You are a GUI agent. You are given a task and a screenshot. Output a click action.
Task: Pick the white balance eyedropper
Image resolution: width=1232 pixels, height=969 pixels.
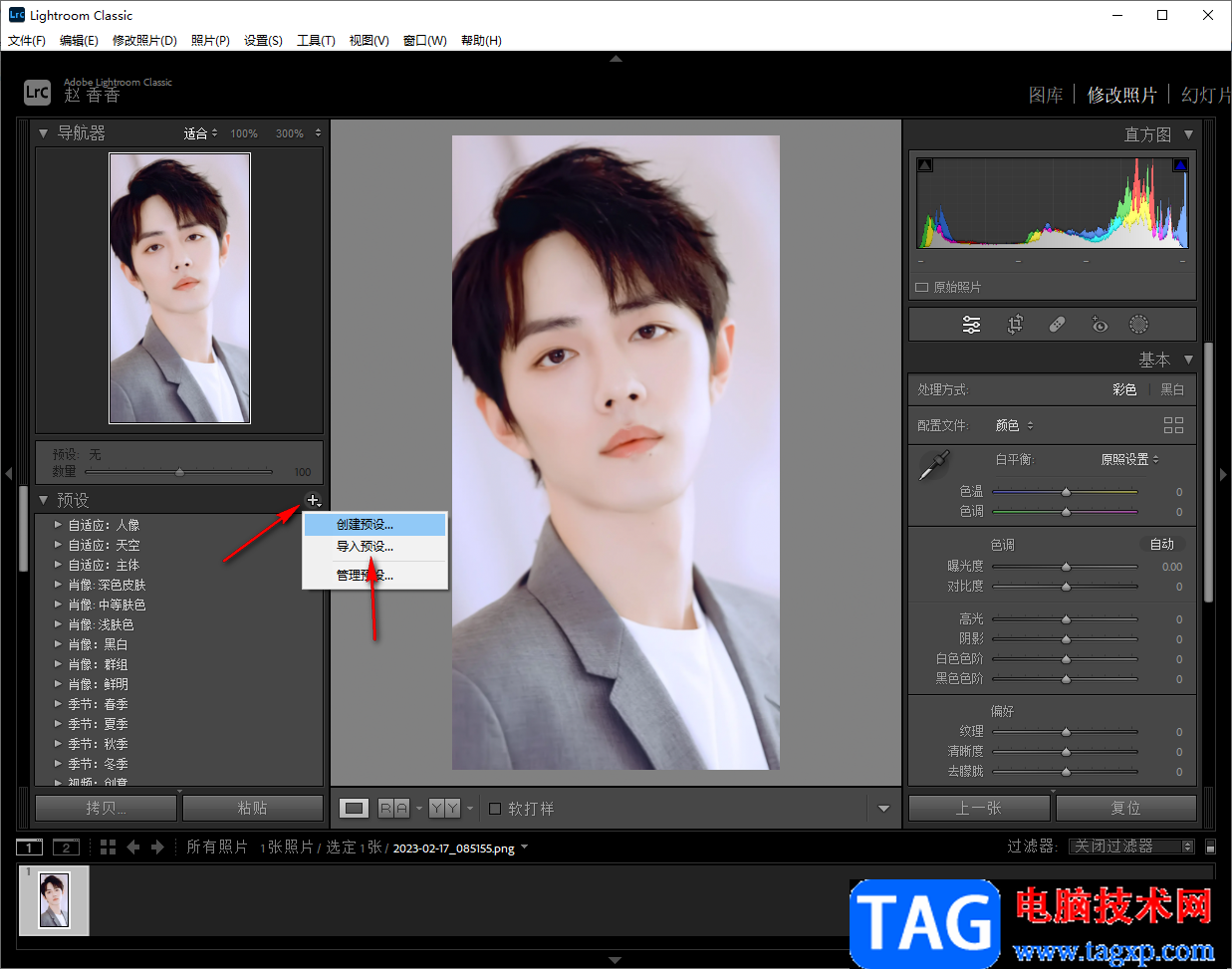pos(934,465)
